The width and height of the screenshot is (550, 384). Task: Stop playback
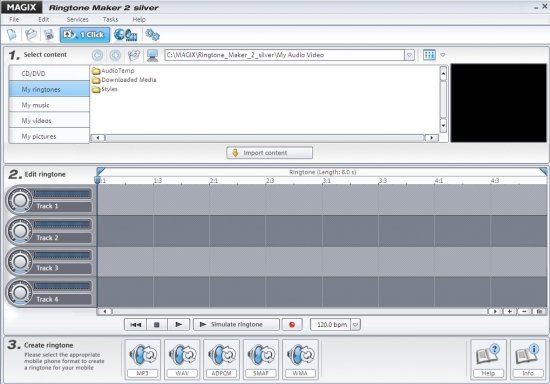[157, 324]
